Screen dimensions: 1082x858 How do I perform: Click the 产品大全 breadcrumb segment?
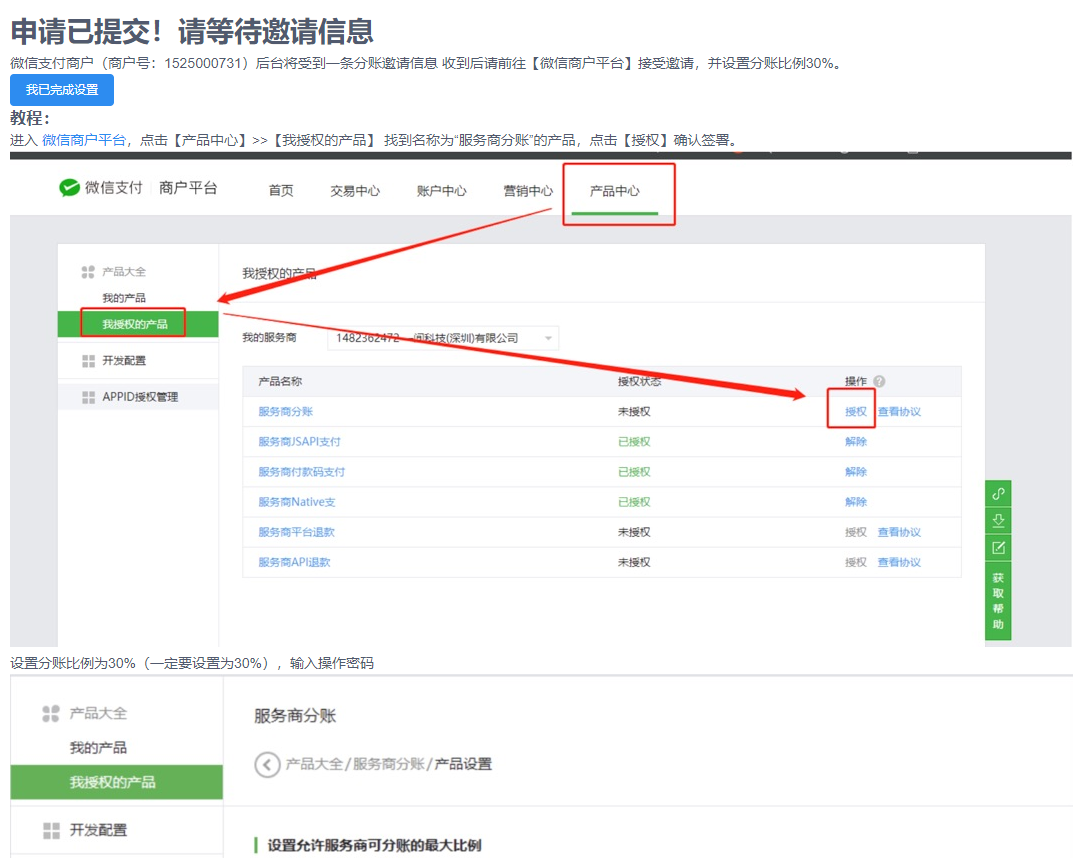pos(314,764)
